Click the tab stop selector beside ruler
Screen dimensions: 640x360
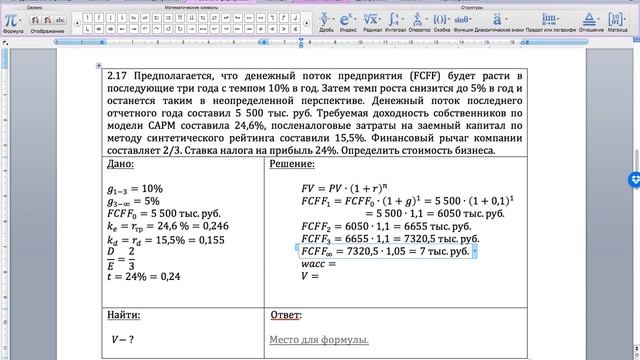coord(5,42)
